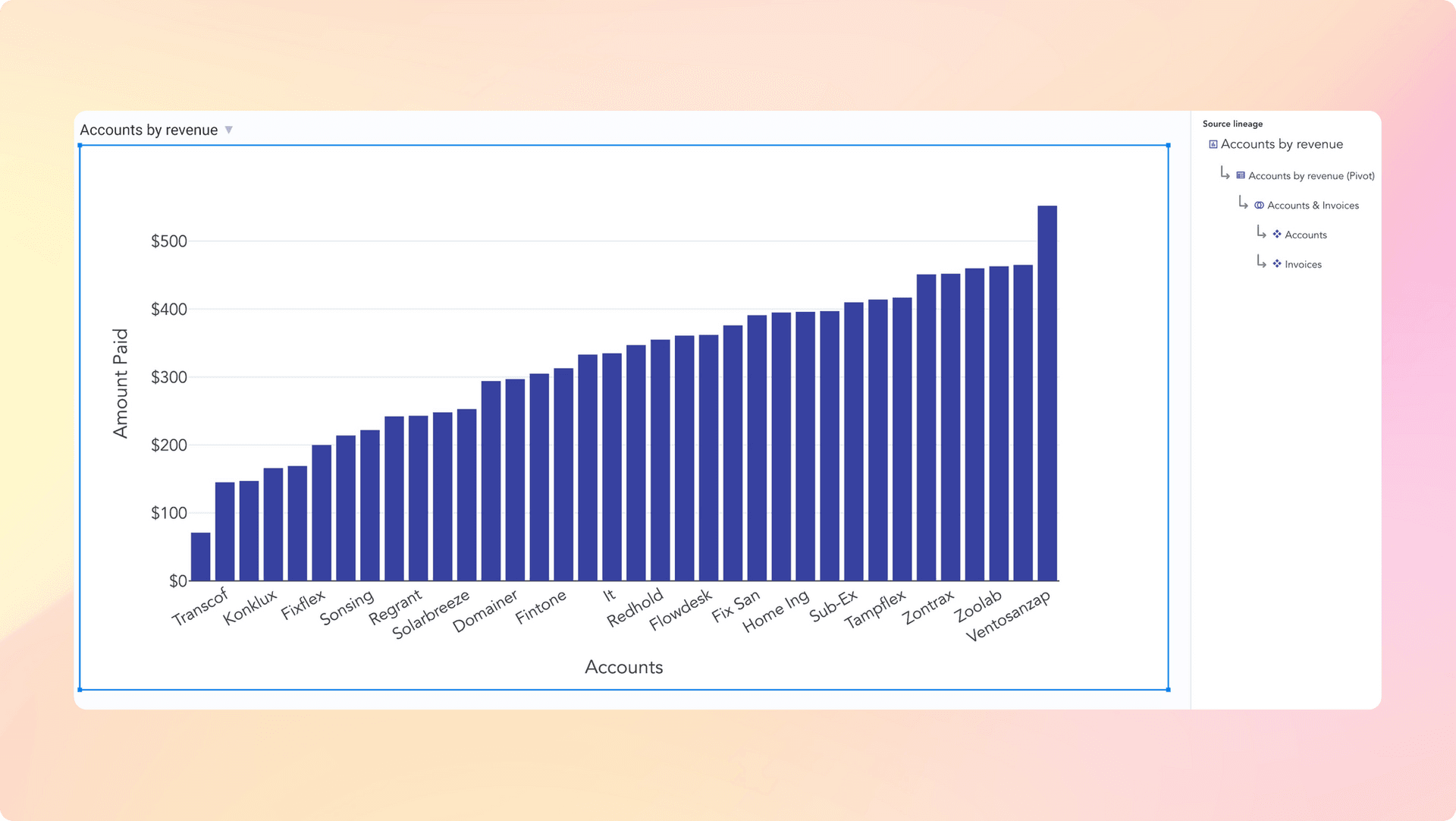This screenshot has width=1456, height=821.
Task: Click the top-right chart selection handle
Action: coord(1168,145)
